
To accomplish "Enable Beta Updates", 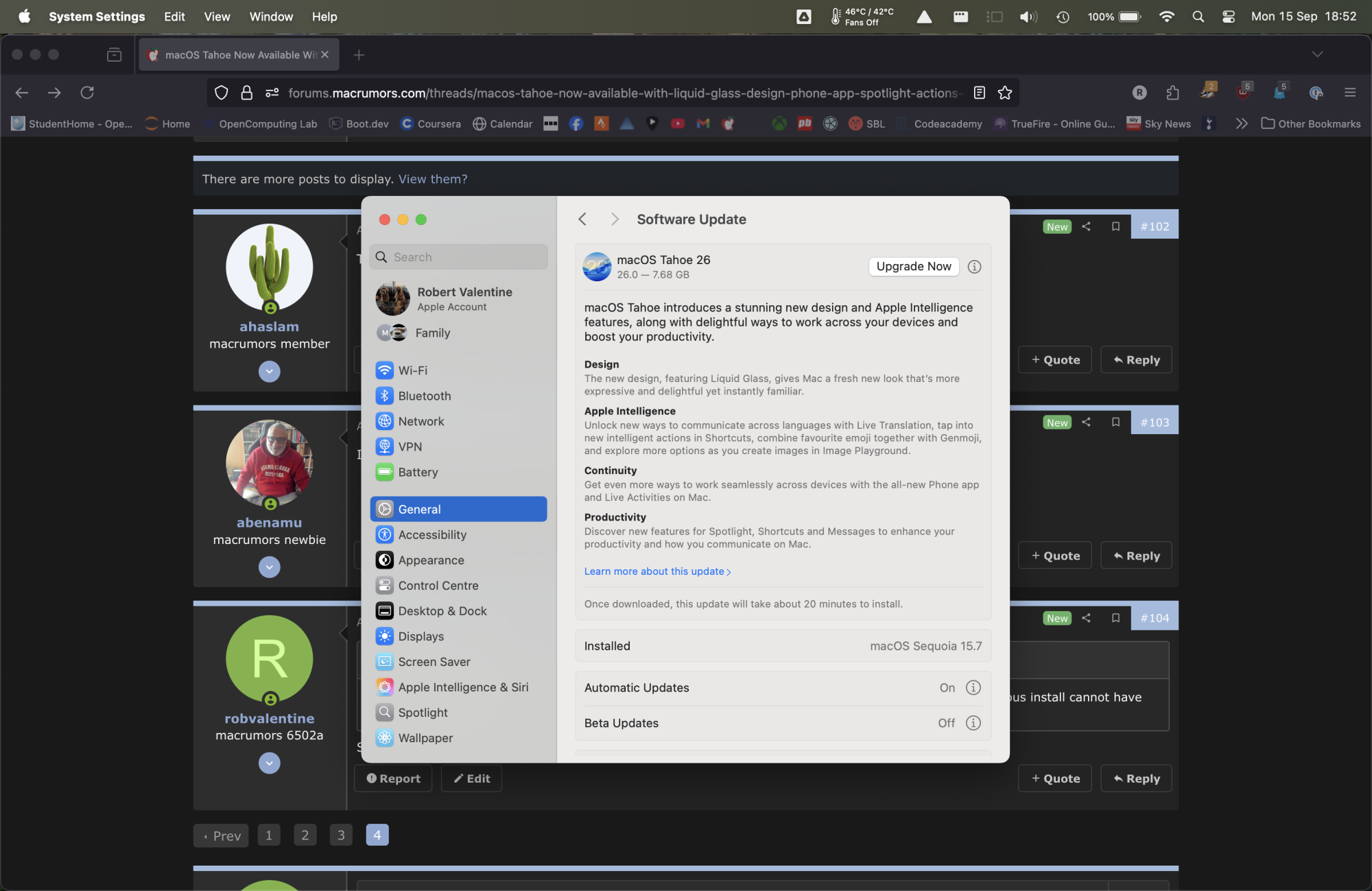I will pyautogui.click(x=946, y=722).
